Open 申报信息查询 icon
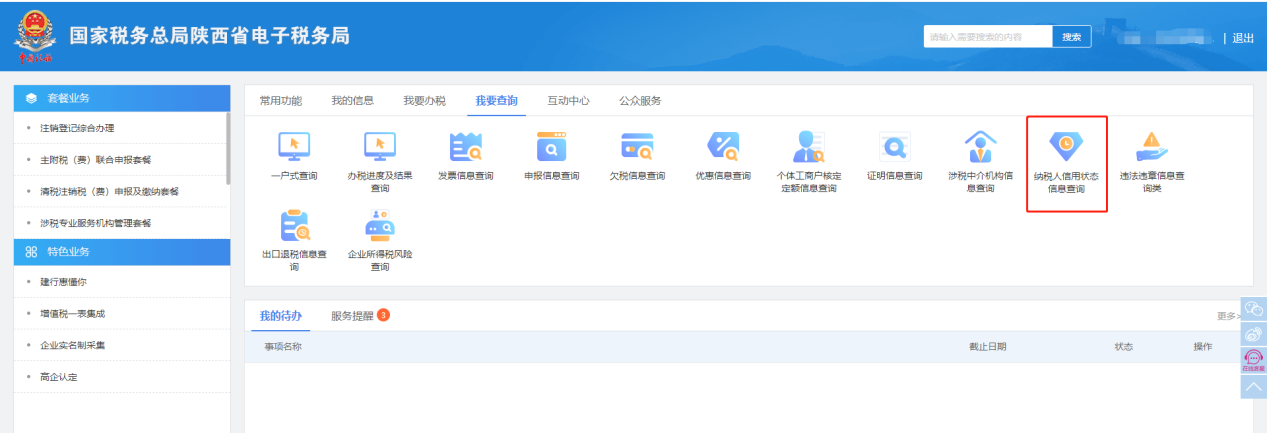This screenshot has height=433, width=1267. tap(552, 147)
